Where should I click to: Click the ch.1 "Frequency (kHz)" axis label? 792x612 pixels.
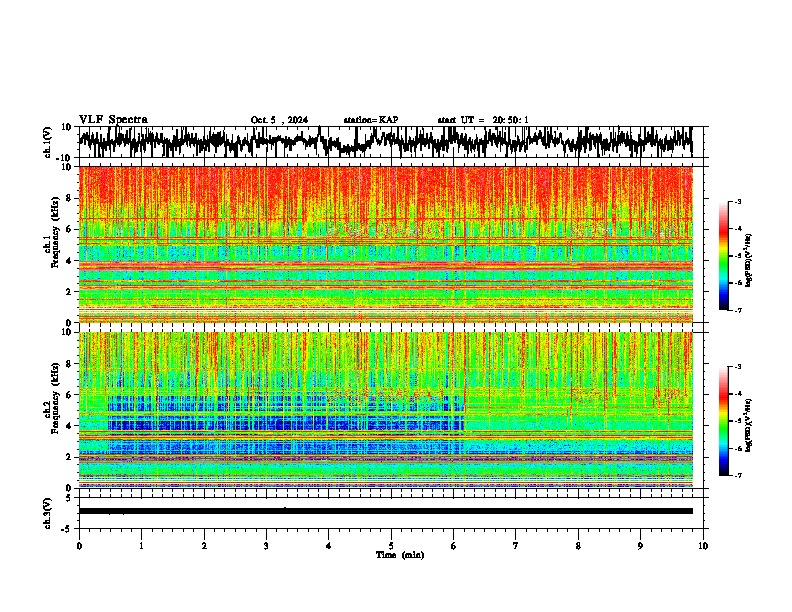[x=56, y=233]
